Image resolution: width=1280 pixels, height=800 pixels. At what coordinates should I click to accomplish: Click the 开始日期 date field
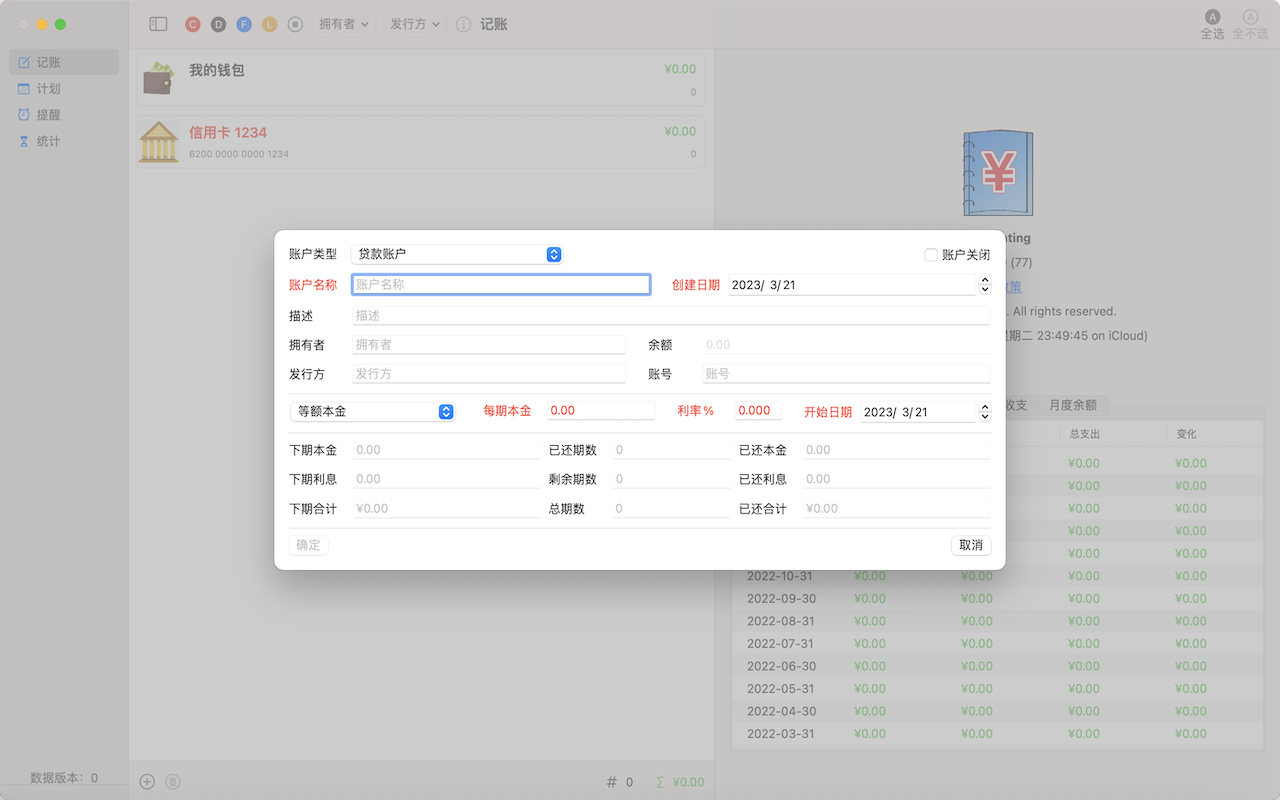click(x=918, y=412)
